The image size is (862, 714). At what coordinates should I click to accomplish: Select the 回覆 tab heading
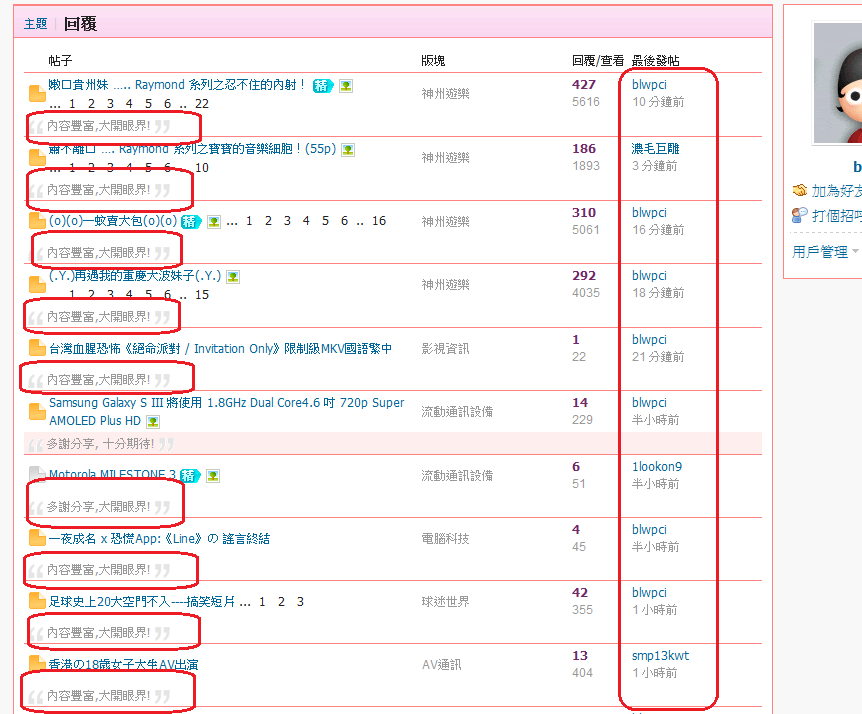[x=80, y=24]
